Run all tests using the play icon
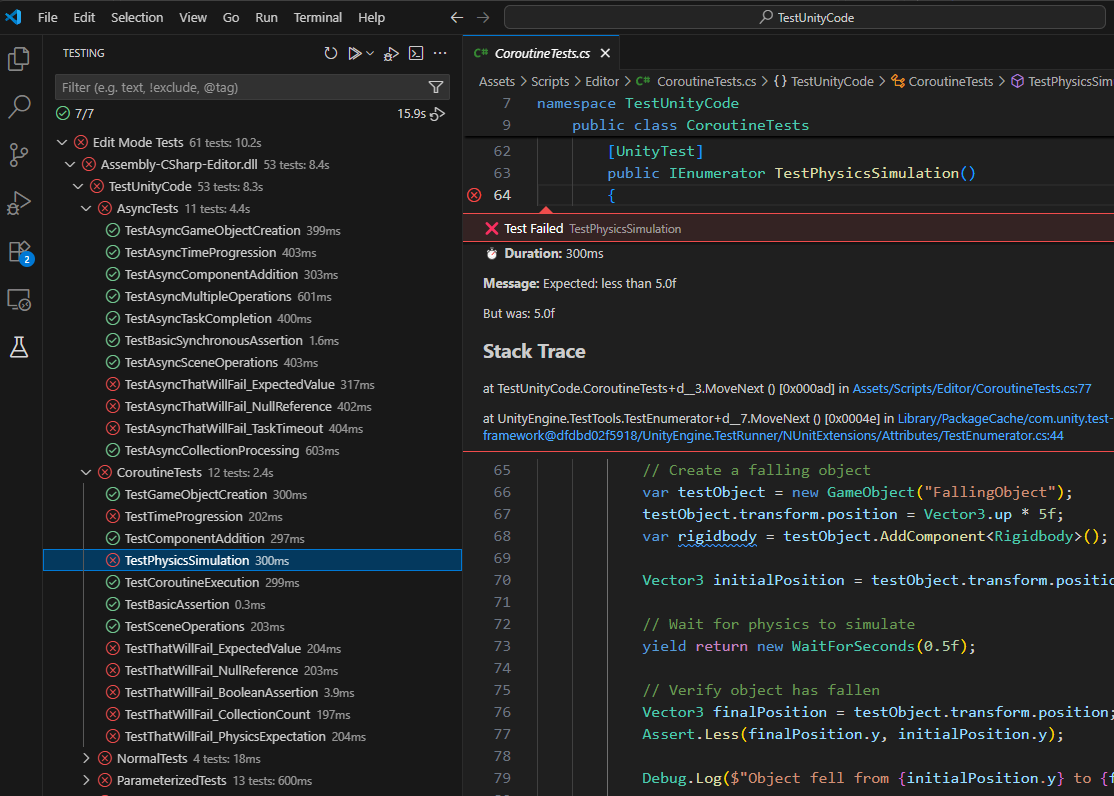 point(356,53)
